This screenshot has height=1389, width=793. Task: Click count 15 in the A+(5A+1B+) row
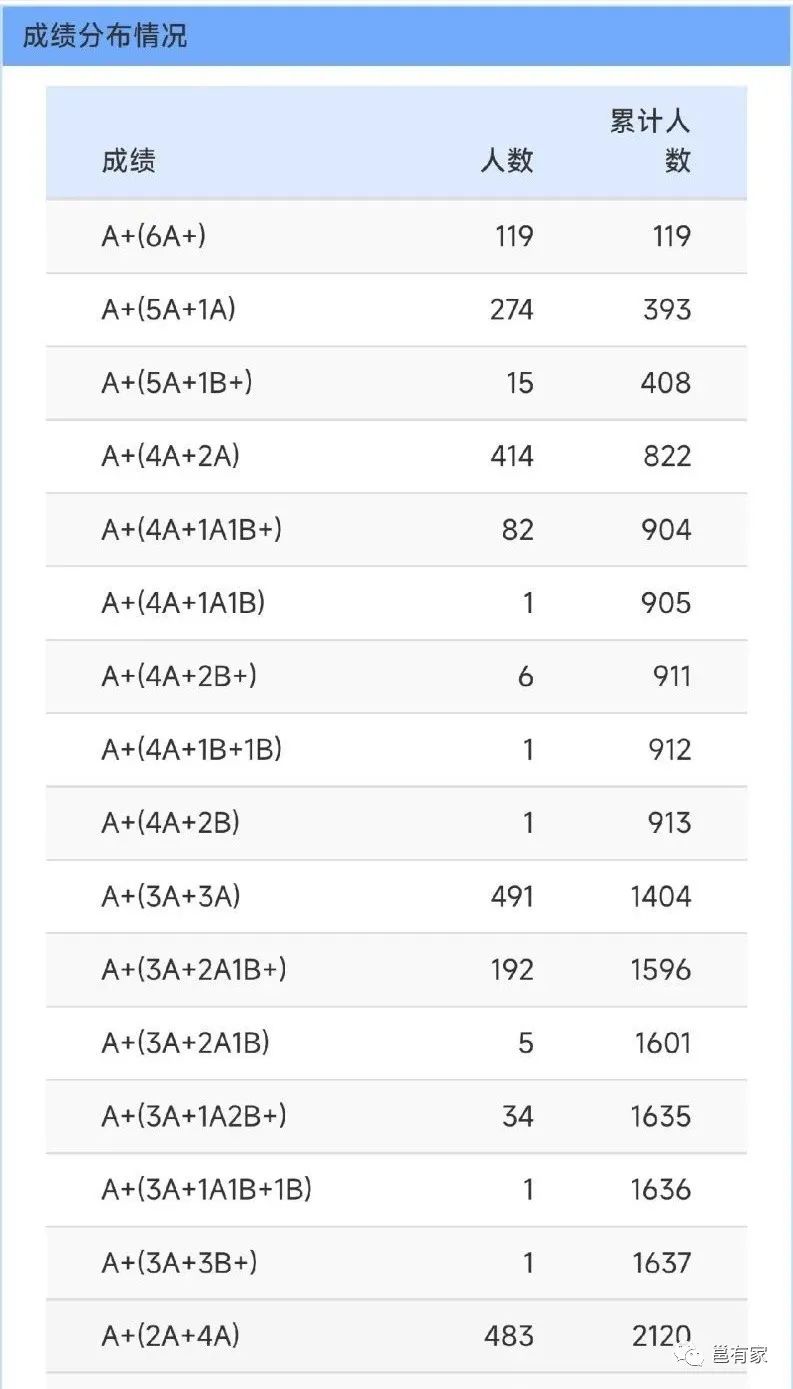[x=519, y=383]
